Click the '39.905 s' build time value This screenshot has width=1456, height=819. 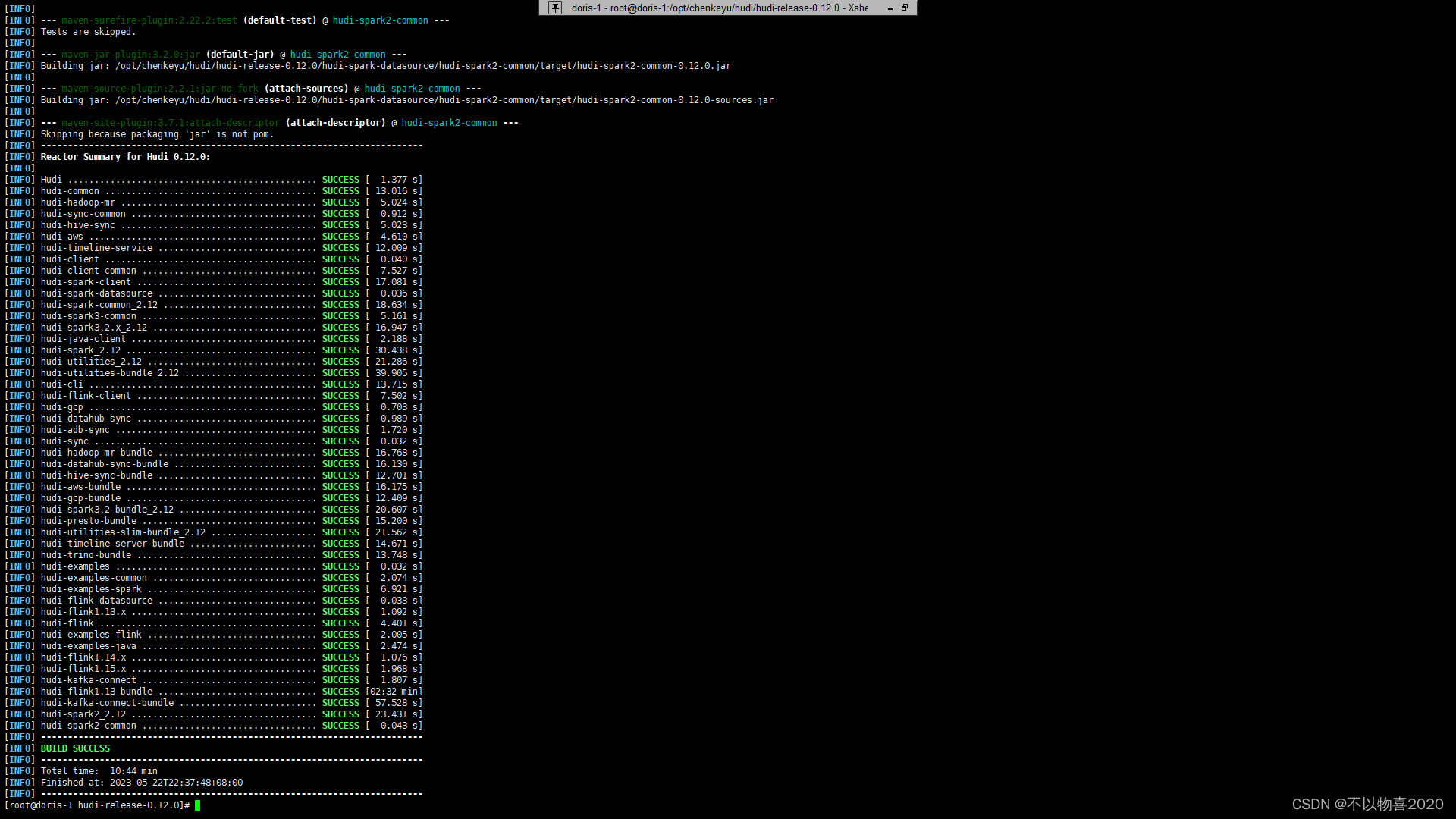pyautogui.click(x=398, y=373)
